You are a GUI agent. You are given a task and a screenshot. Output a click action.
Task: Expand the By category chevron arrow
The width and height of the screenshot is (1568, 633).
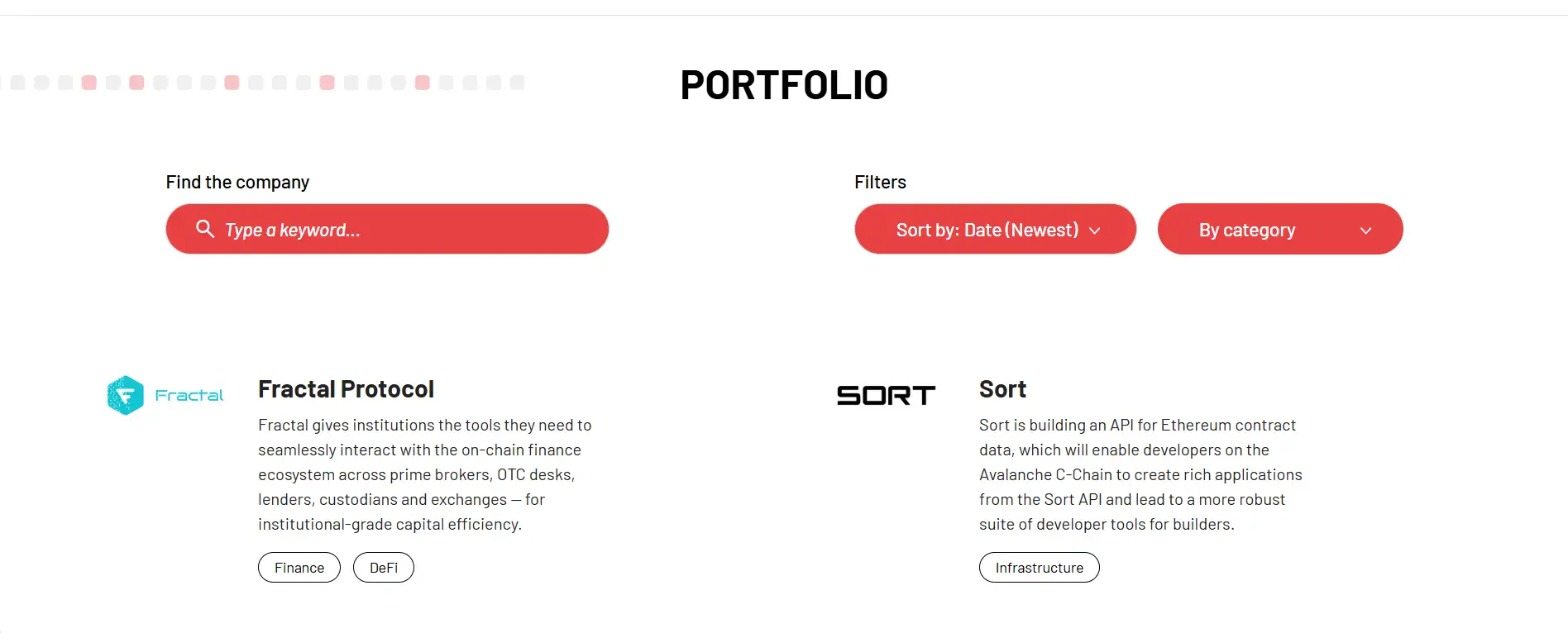(1365, 231)
